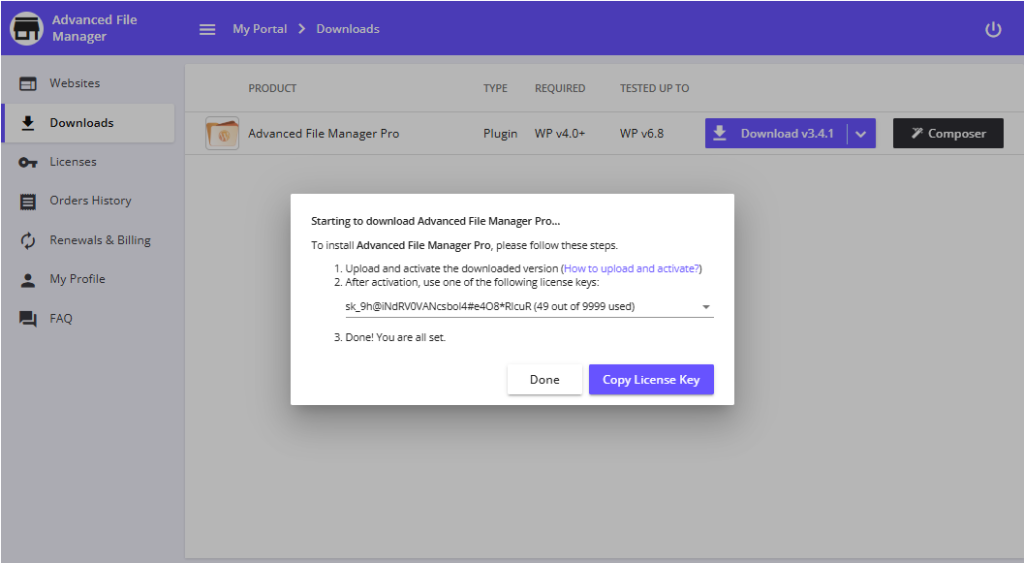
Task: Click the FAQ chat bubbles icon
Action: click(28, 319)
